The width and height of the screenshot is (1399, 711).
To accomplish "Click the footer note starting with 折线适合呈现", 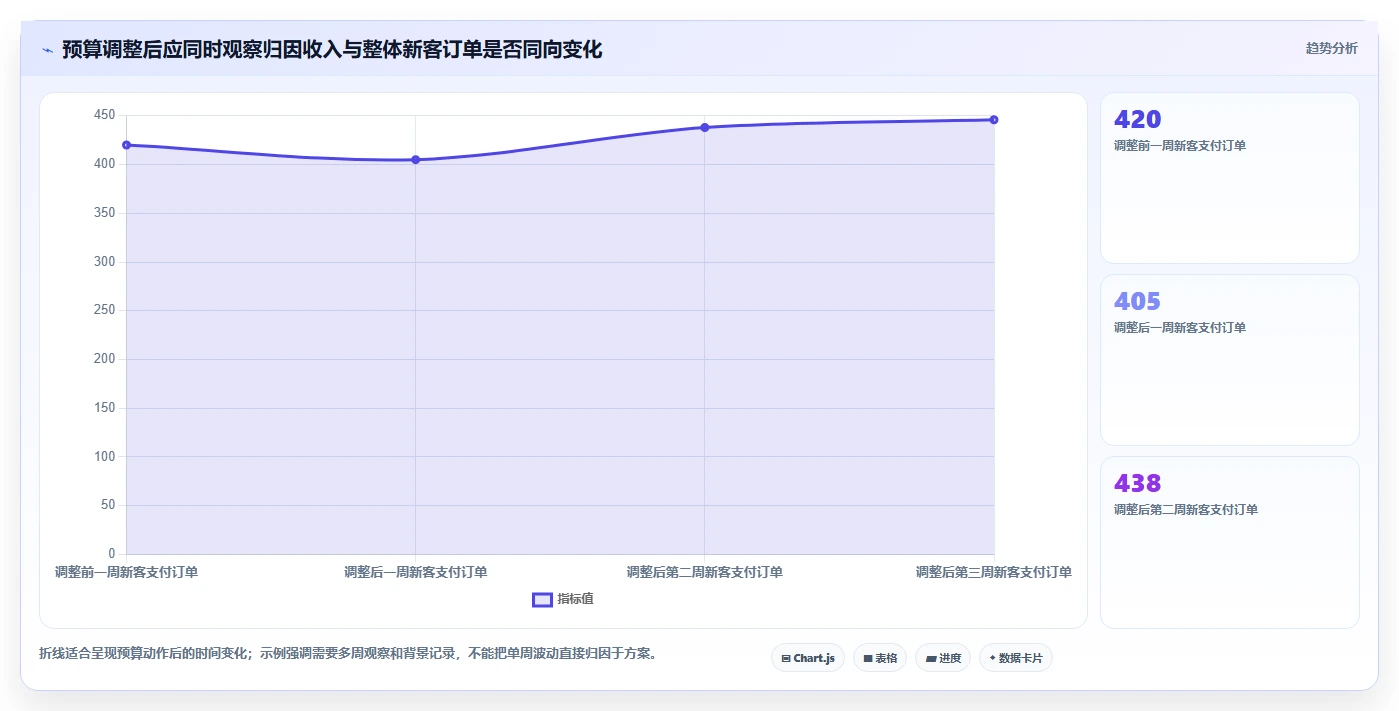I will coord(348,654).
